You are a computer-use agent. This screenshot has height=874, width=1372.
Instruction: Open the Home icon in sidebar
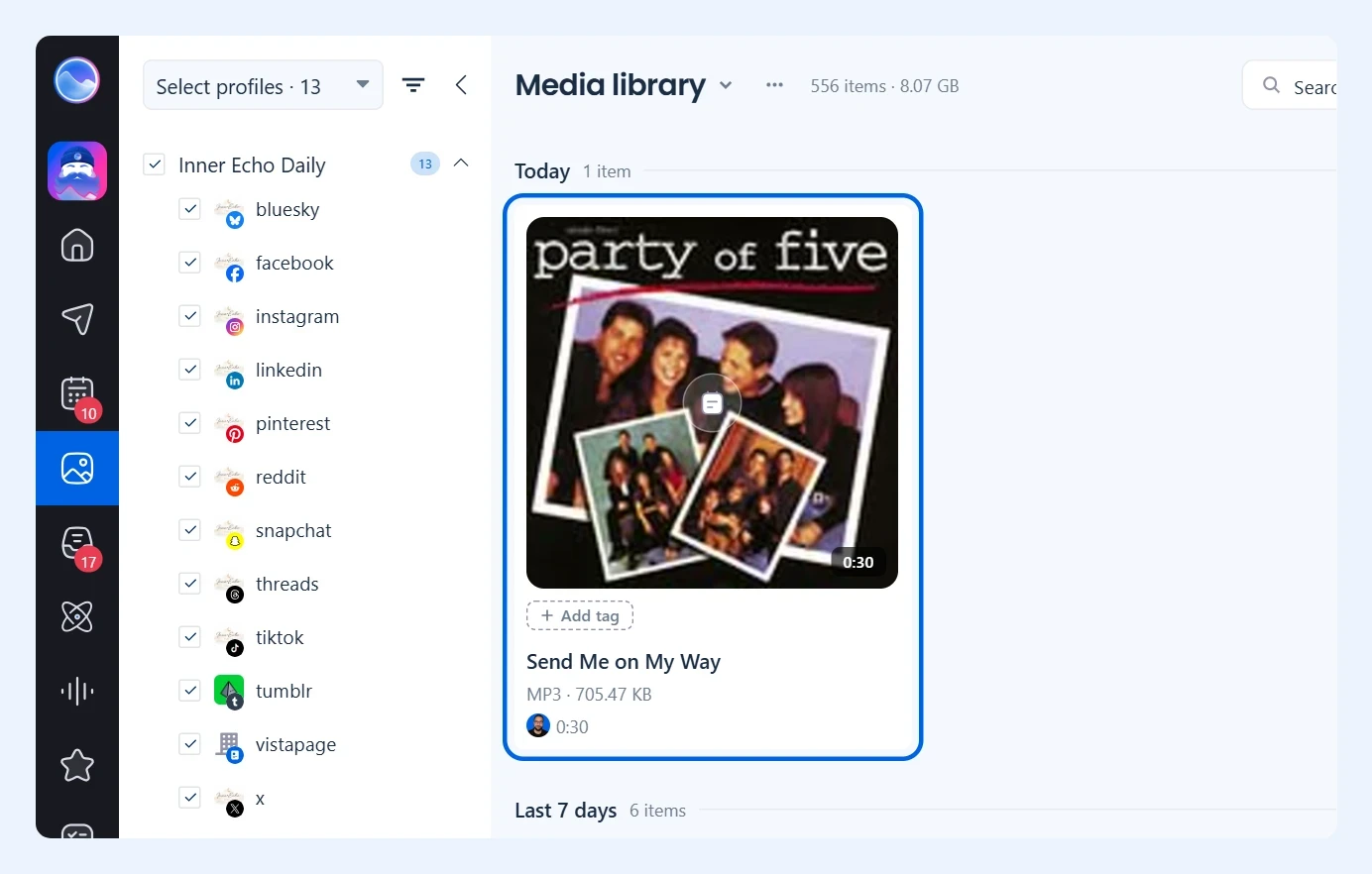[77, 245]
